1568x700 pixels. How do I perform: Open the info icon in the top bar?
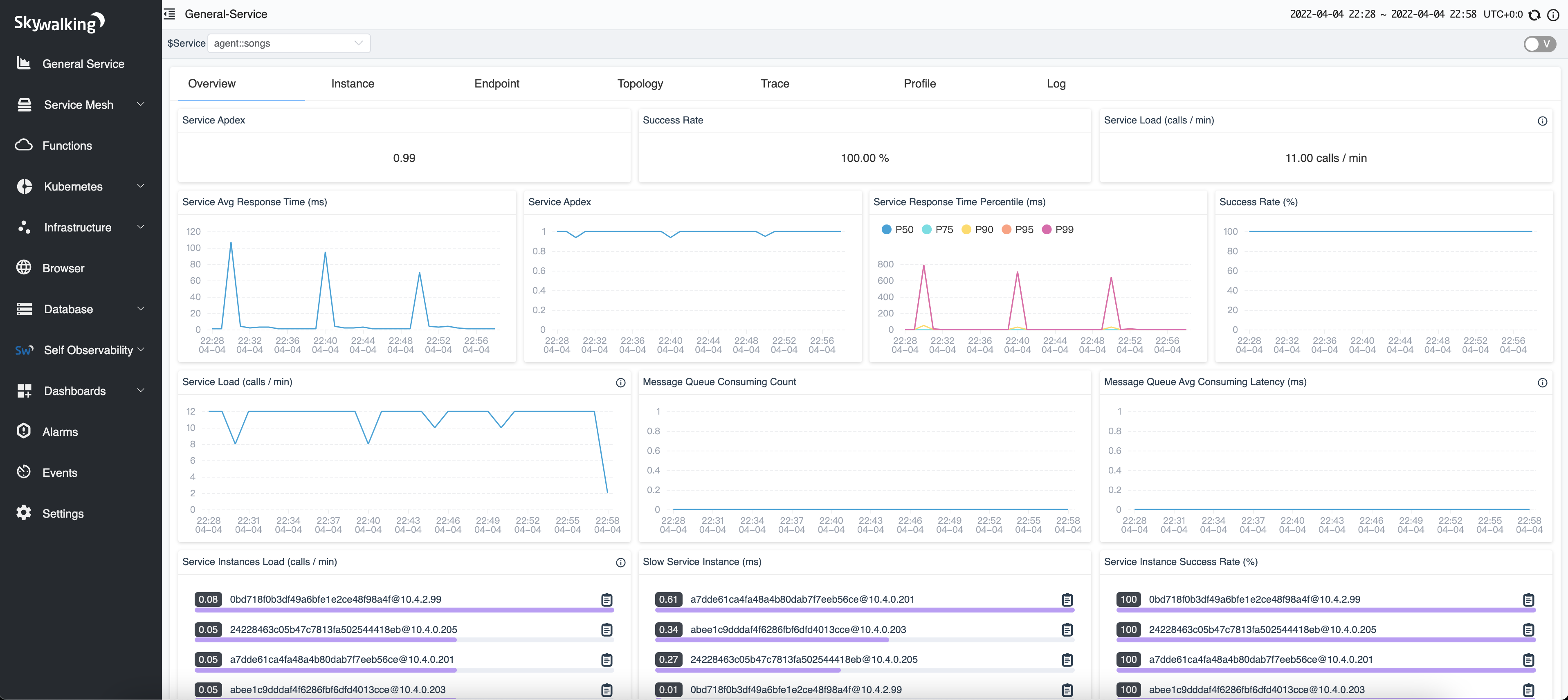(1553, 15)
